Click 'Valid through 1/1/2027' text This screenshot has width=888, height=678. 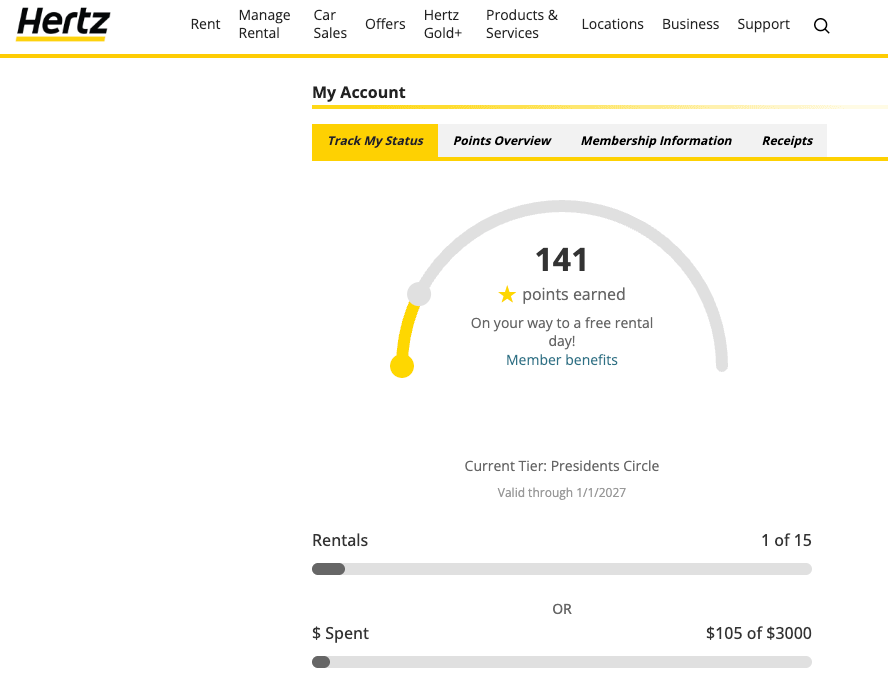coord(561,493)
